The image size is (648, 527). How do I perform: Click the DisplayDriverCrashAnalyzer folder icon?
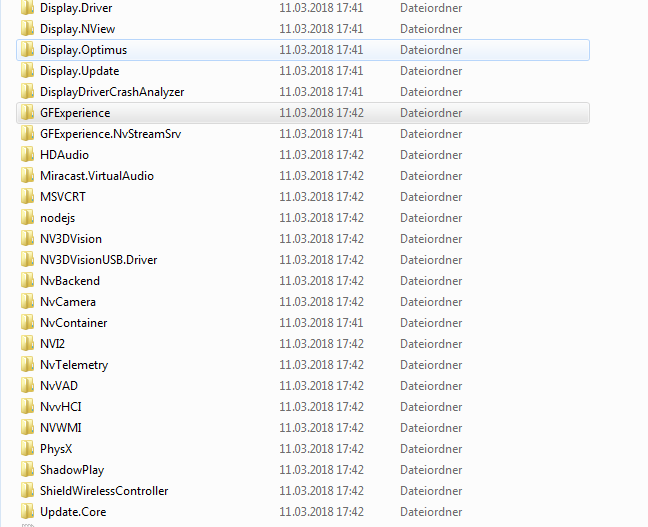point(27,92)
